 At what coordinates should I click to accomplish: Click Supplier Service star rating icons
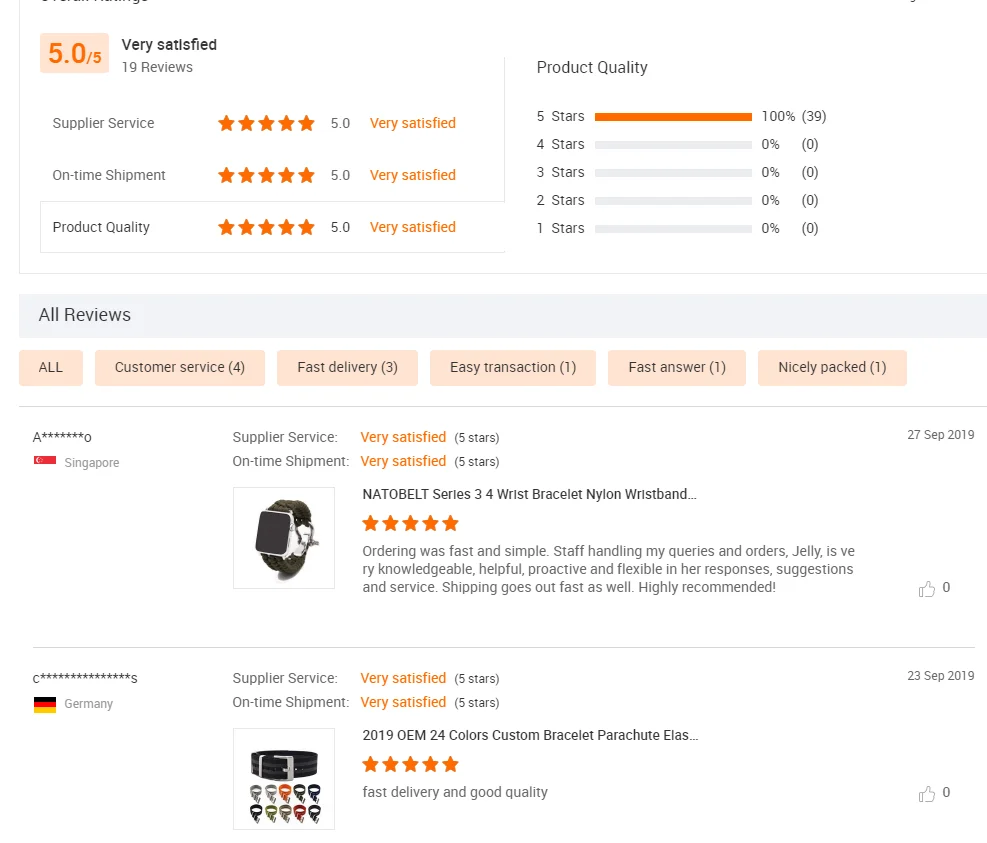pos(266,123)
